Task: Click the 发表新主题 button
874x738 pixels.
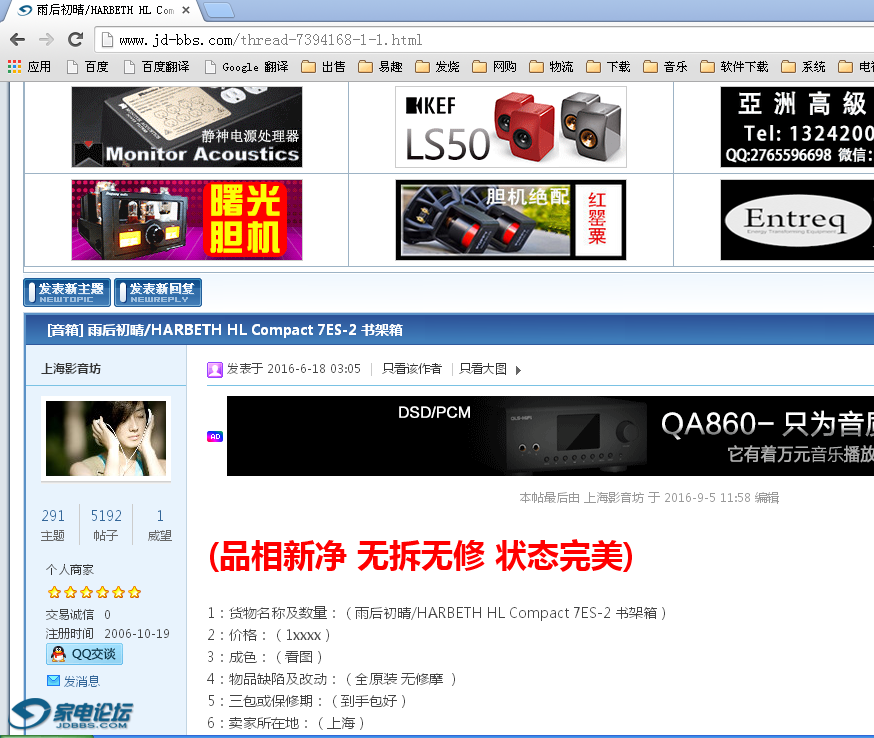Action: (67, 292)
